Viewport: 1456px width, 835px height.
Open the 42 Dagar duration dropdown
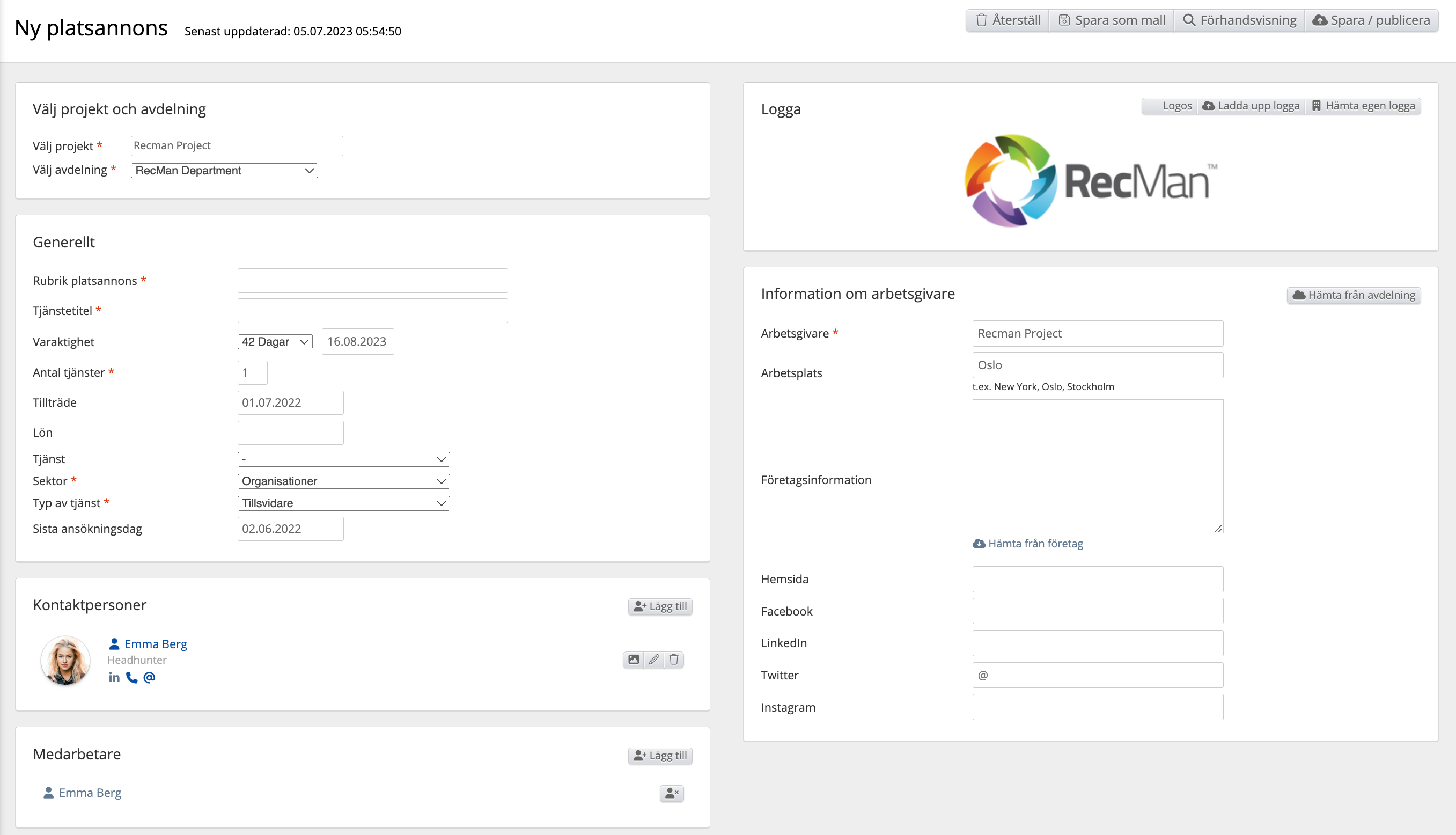(275, 342)
